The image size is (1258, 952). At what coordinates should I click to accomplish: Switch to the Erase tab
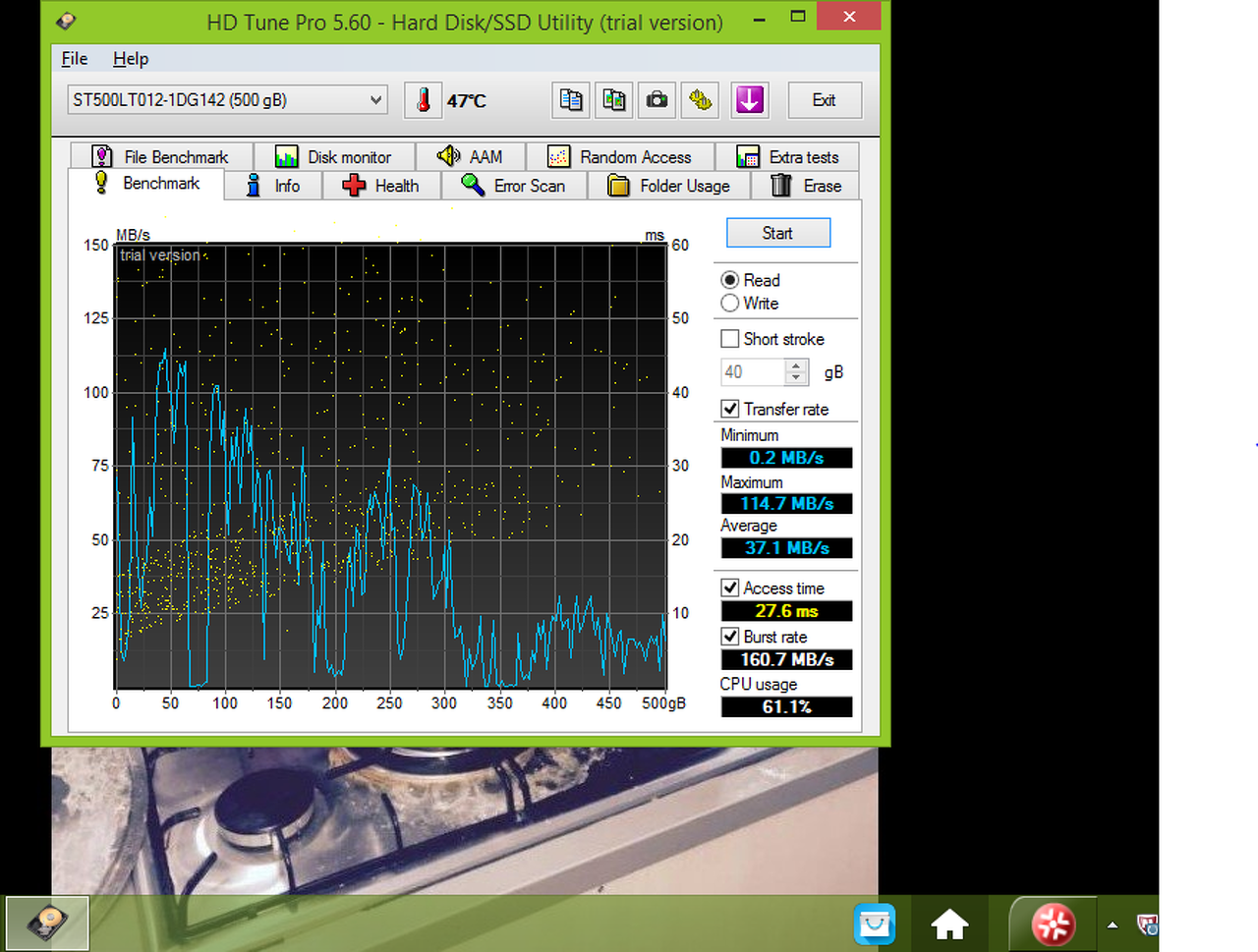(x=806, y=186)
